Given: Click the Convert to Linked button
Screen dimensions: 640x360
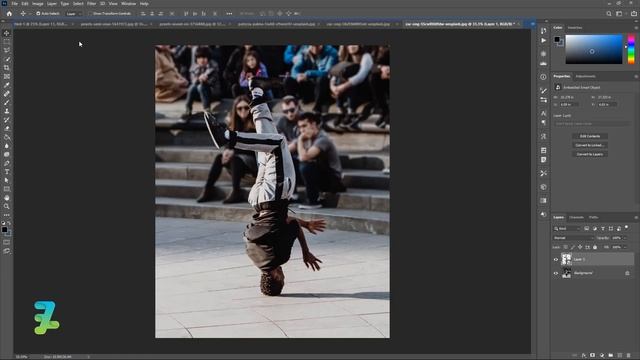Looking at the screenshot, I should 590,145.
